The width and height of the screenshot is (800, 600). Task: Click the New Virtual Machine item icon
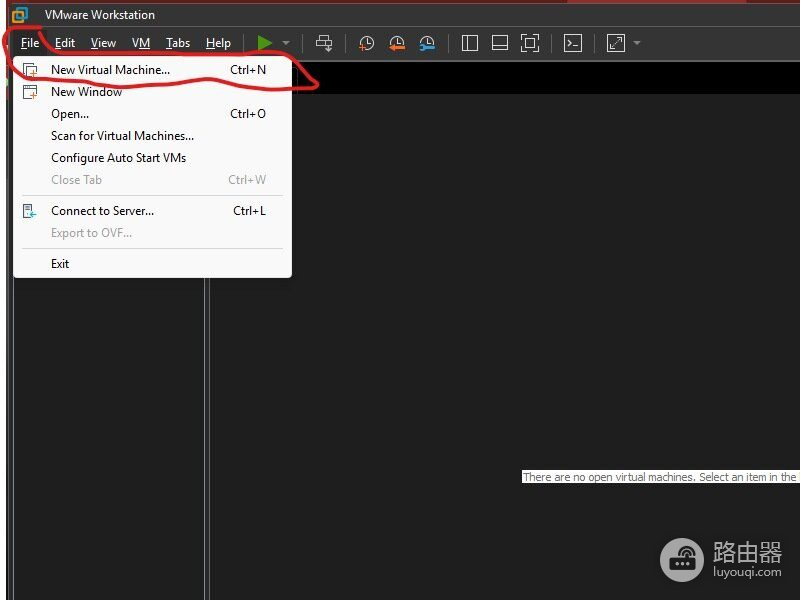pyautogui.click(x=30, y=70)
